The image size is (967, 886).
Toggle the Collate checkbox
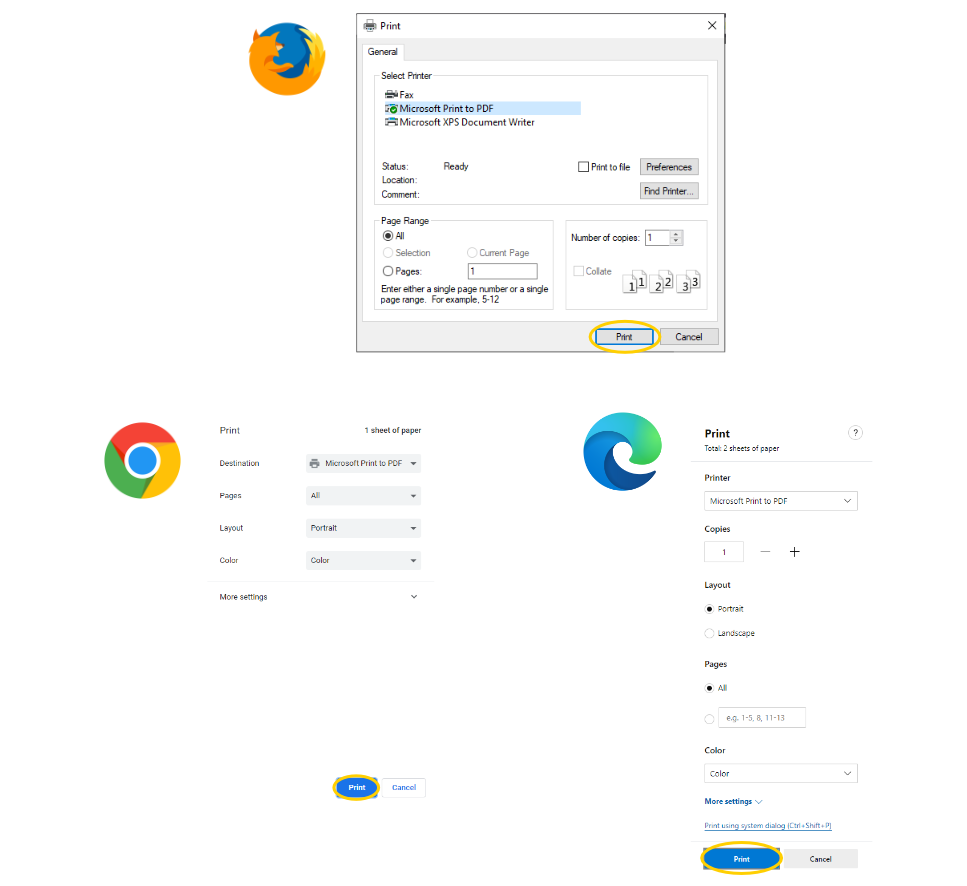[x=578, y=271]
